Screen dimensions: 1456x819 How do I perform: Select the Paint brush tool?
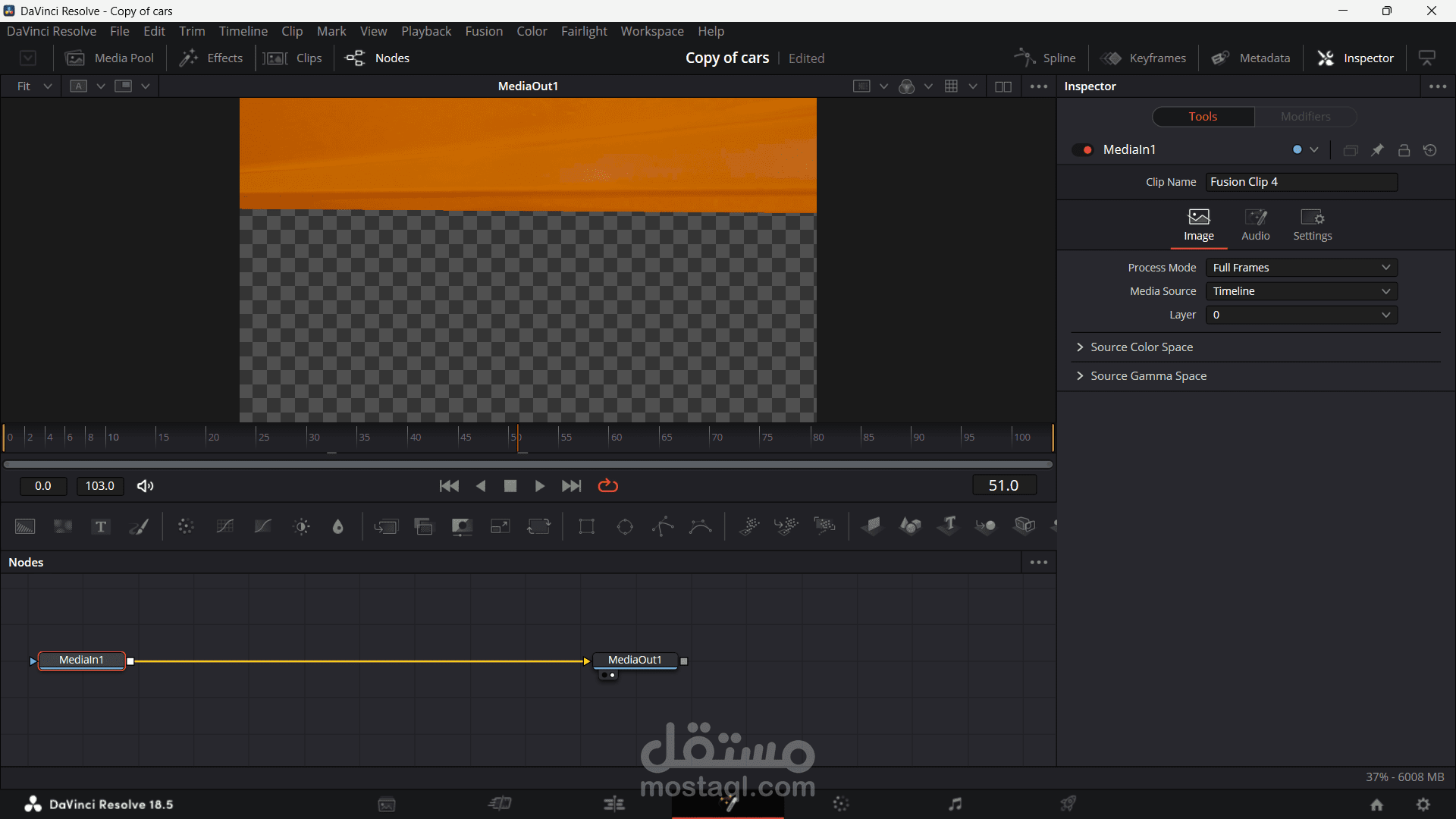(139, 527)
